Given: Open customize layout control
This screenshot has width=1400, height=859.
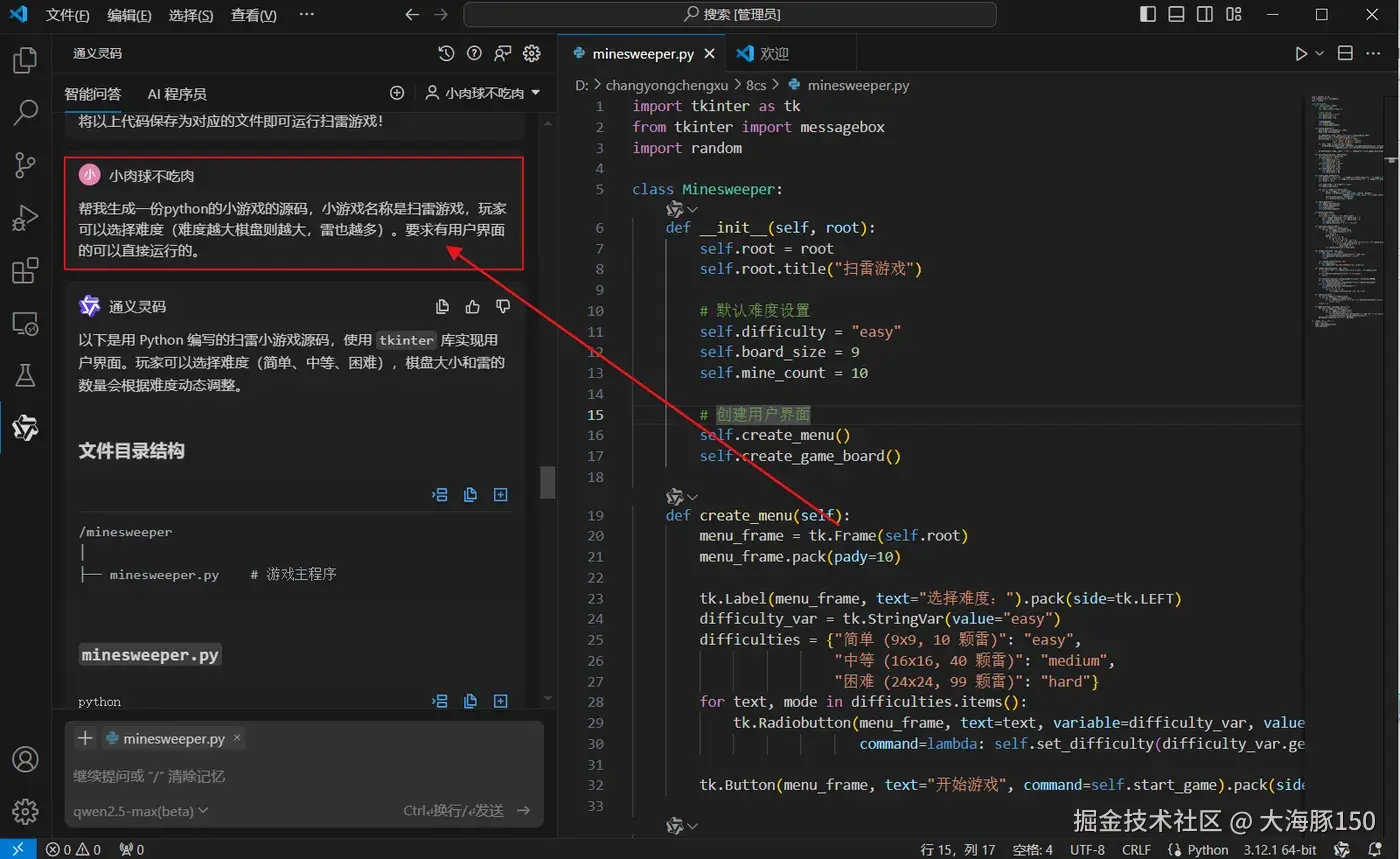Looking at the screenshot, I should [x=1234, y=14].
